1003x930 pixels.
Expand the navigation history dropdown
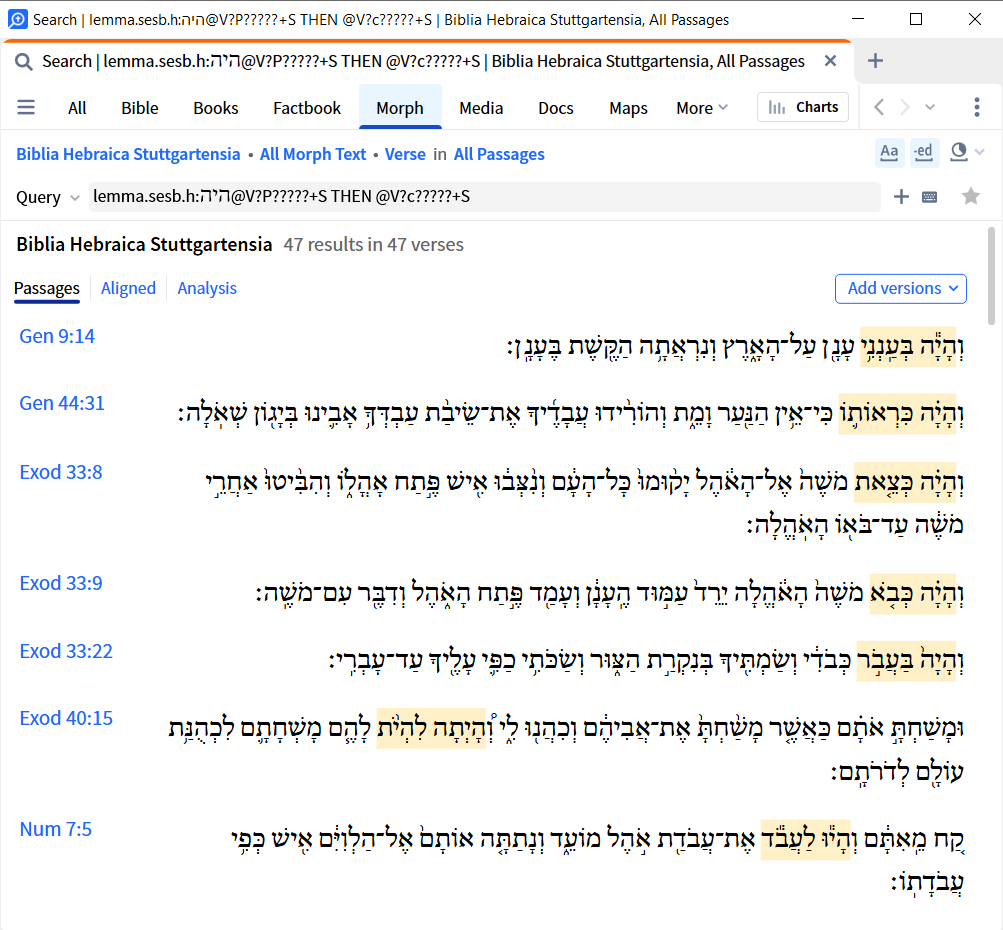click(930, 107)
